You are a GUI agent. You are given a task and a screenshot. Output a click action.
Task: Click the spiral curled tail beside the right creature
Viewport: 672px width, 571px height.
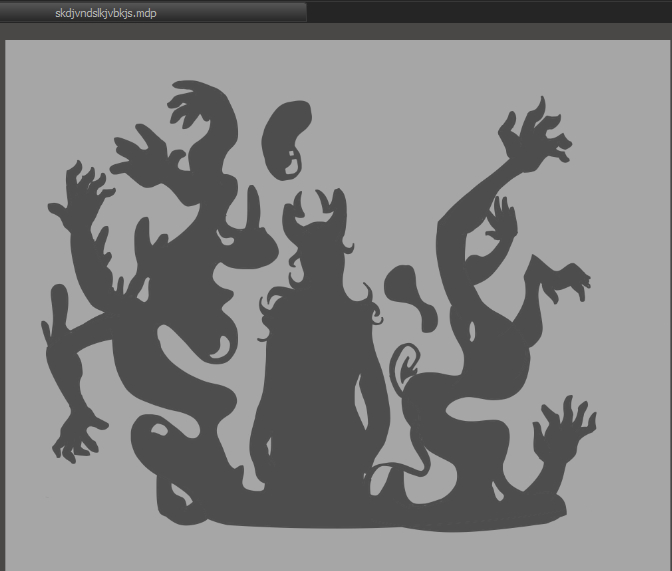coord(408,362)
